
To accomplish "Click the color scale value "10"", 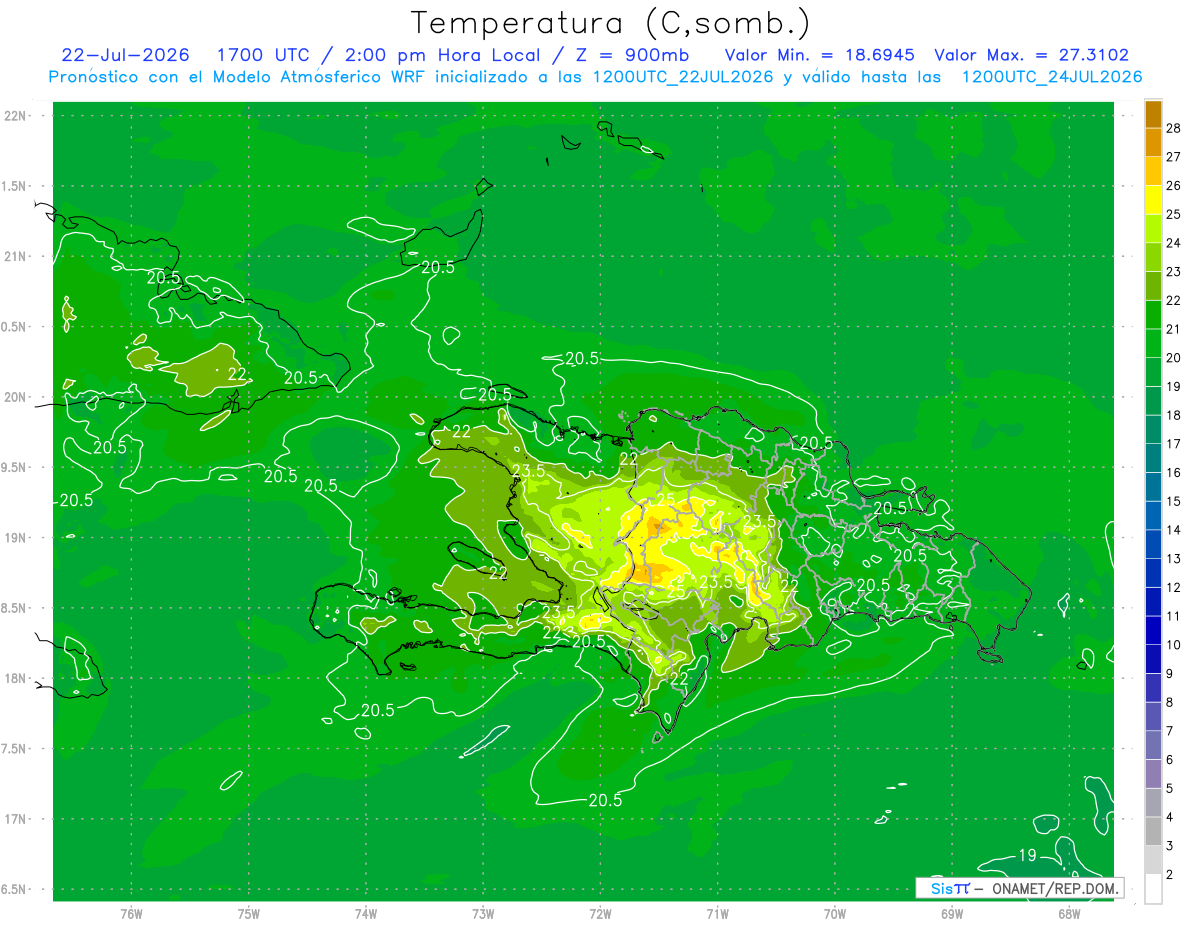I will click(x=1173, y=645).
